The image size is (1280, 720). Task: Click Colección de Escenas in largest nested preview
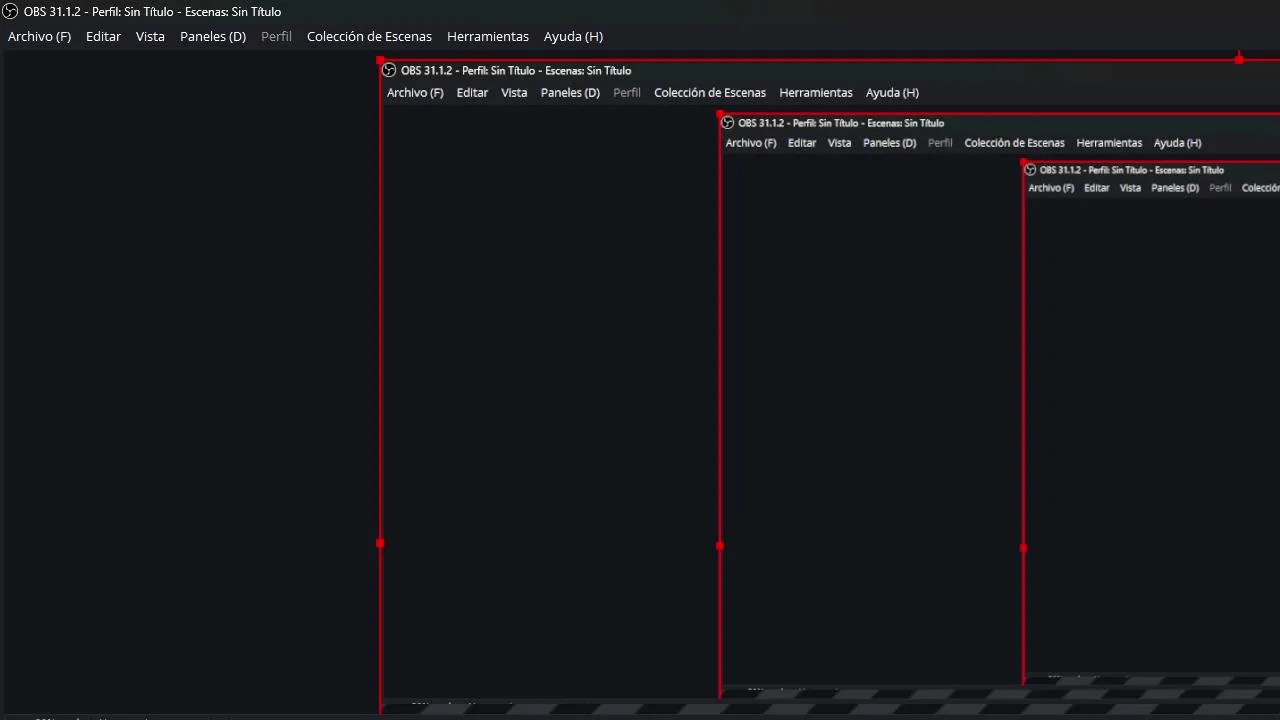(710, 92)
